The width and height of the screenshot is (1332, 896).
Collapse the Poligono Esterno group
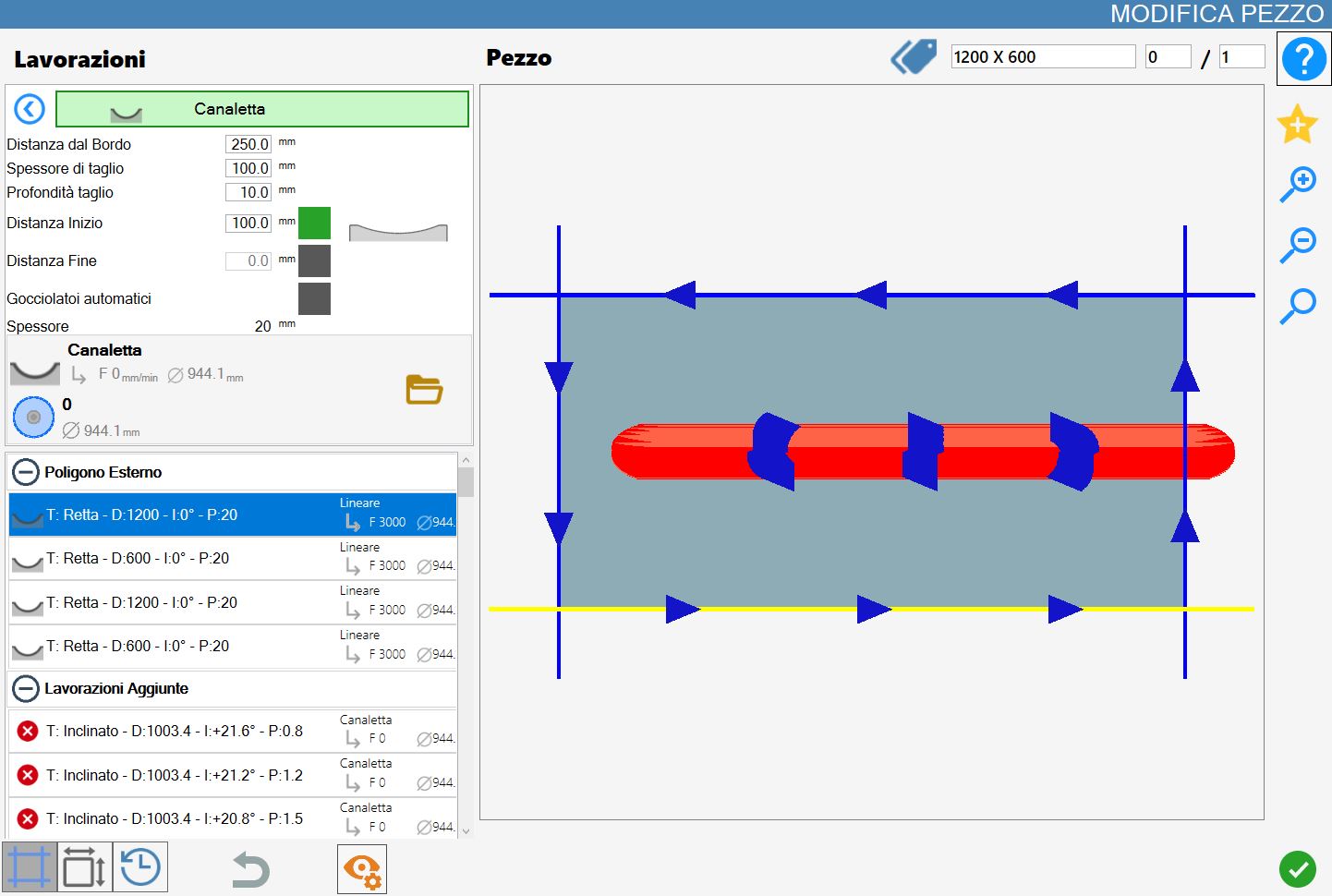coord(26,472)
